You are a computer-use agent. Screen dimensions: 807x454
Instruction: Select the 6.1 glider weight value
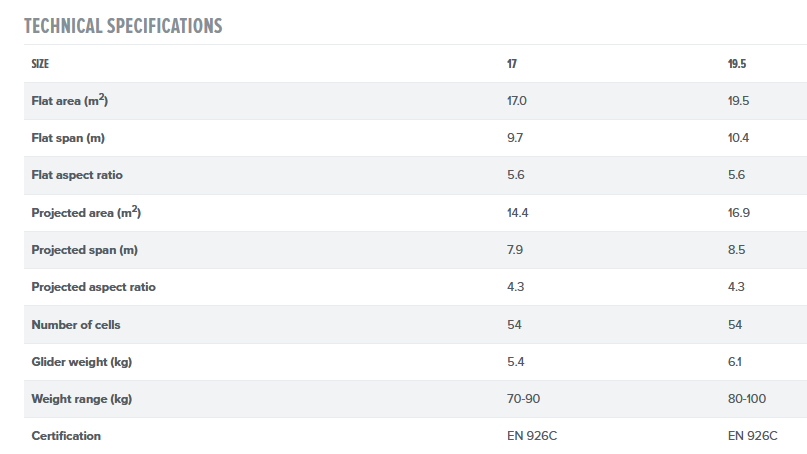(735, 362)
